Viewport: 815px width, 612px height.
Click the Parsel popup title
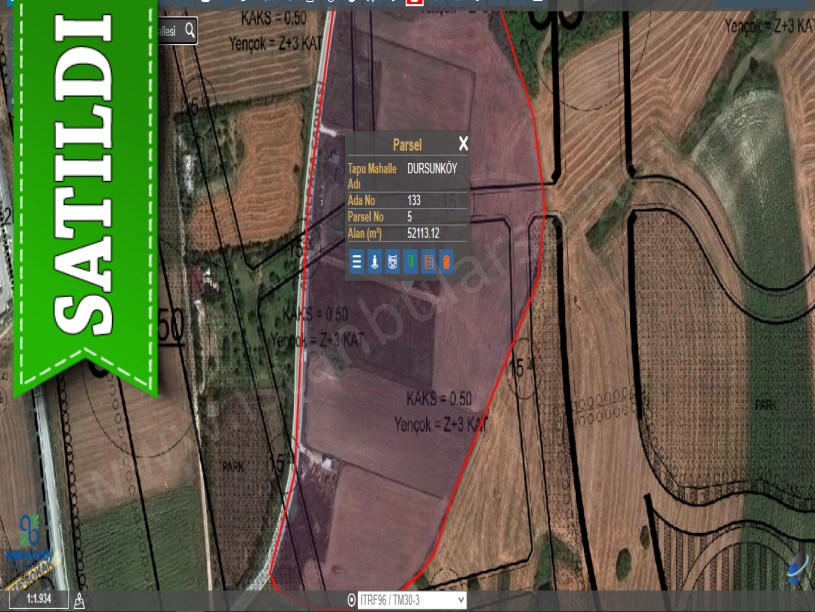(407, 145)
